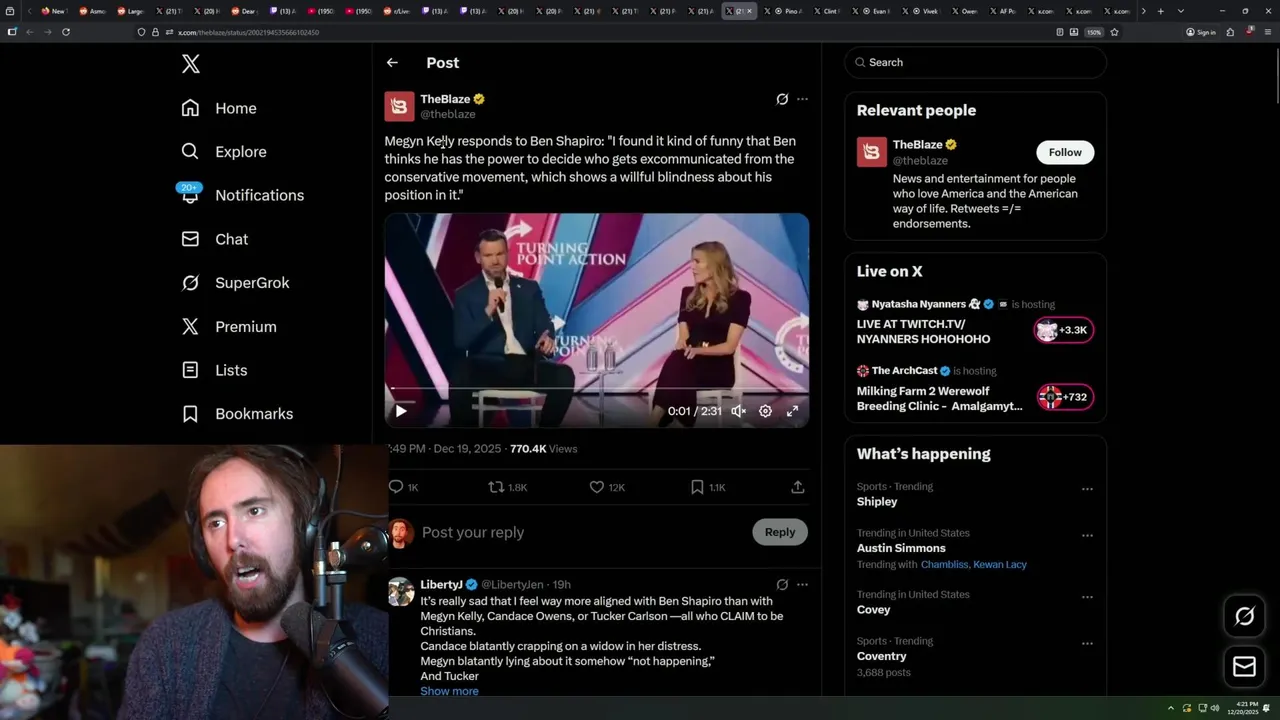
Task: Open the floating Grok button
Action: tap(1244, 616)
